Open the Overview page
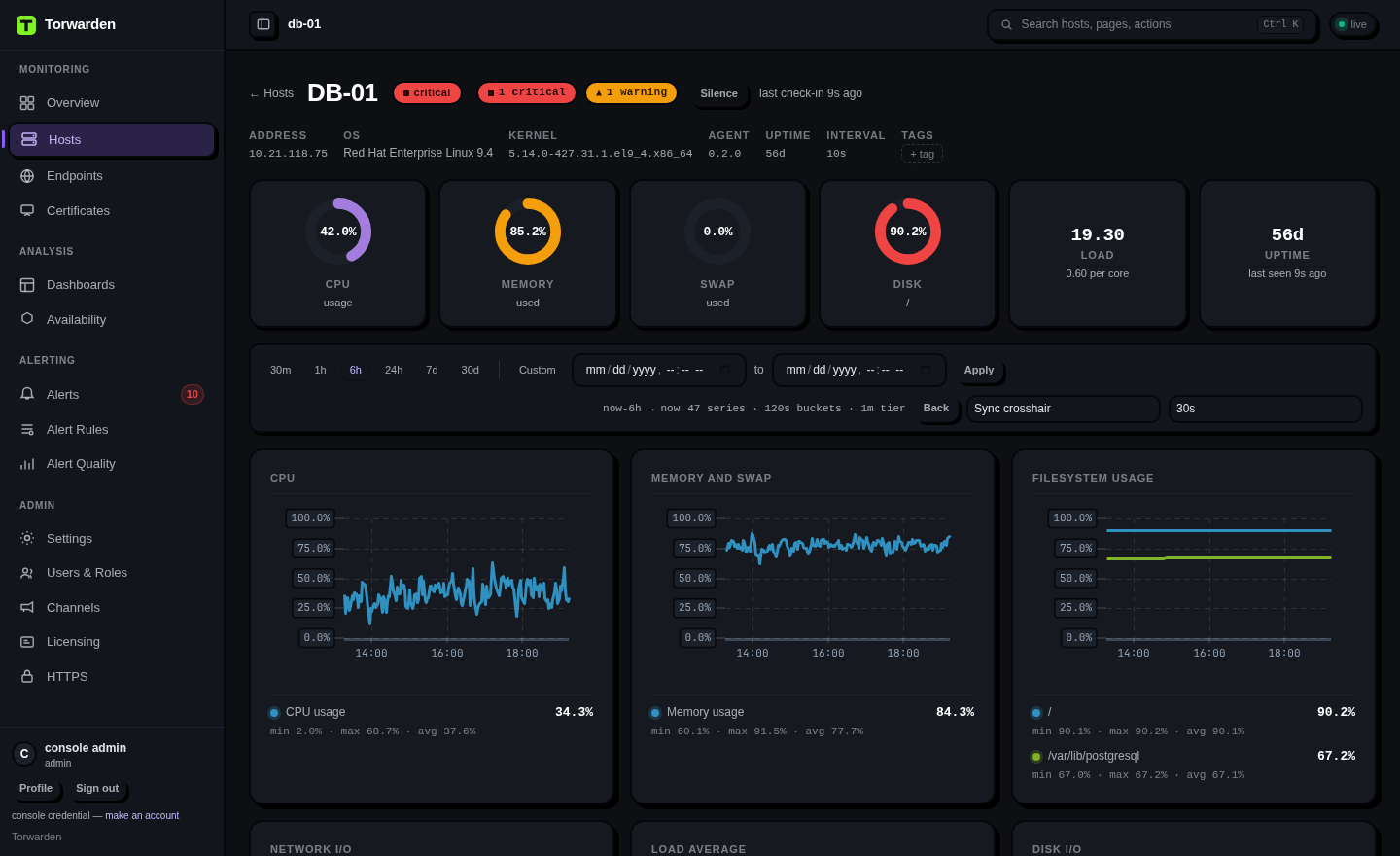Screen dimensions: 1400x856 tap(112, 103)
